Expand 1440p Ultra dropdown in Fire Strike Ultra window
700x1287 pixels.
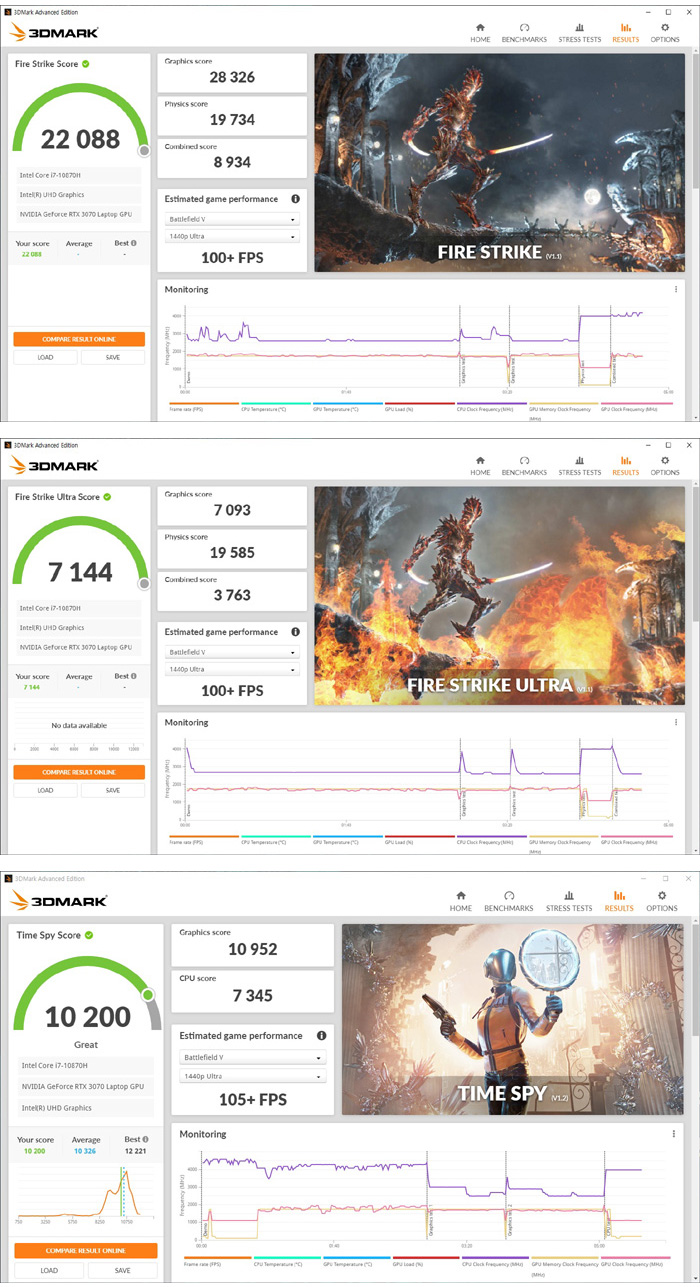tap(231, 670)
